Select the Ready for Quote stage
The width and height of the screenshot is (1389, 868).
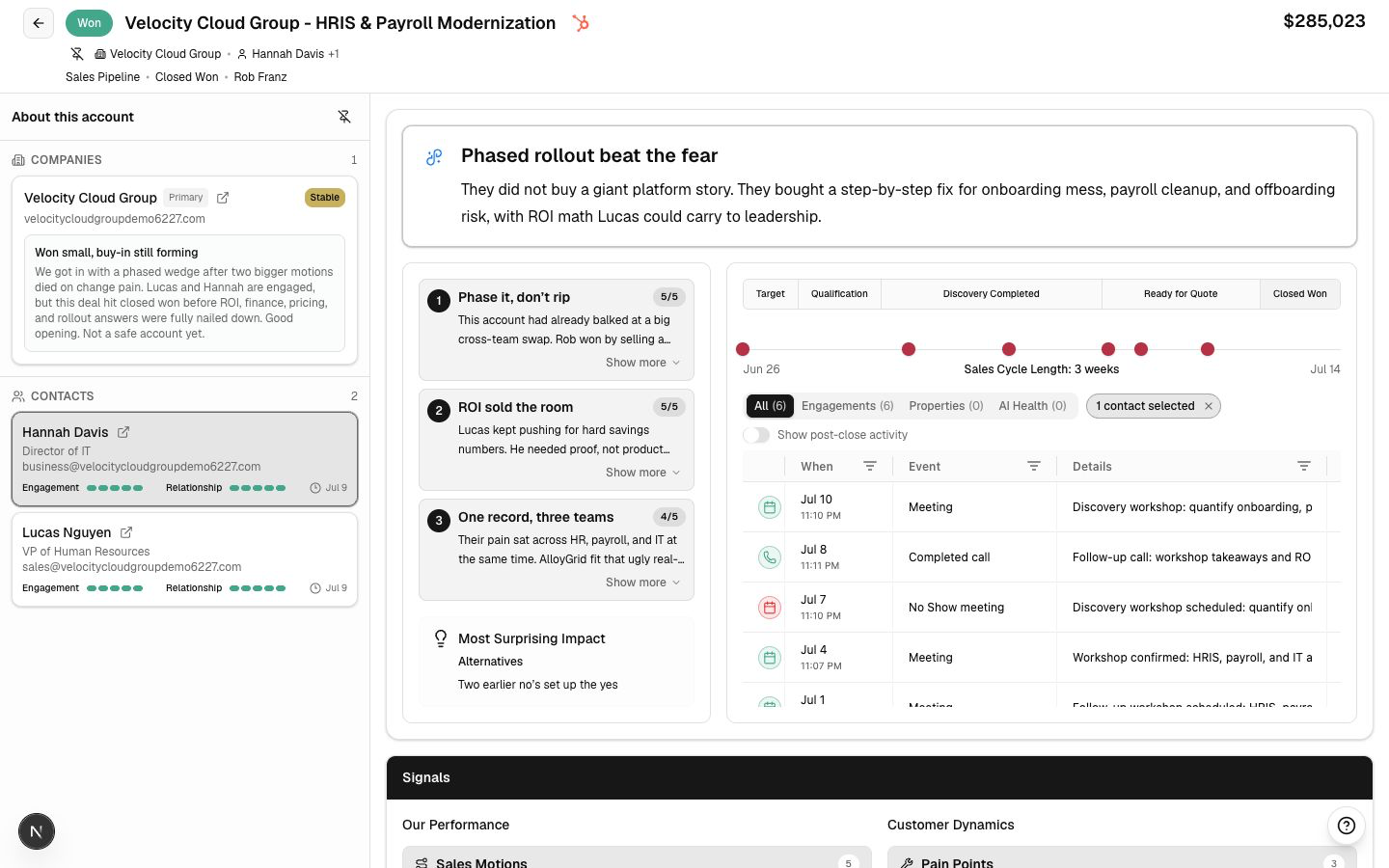[x=1181, y=294]
